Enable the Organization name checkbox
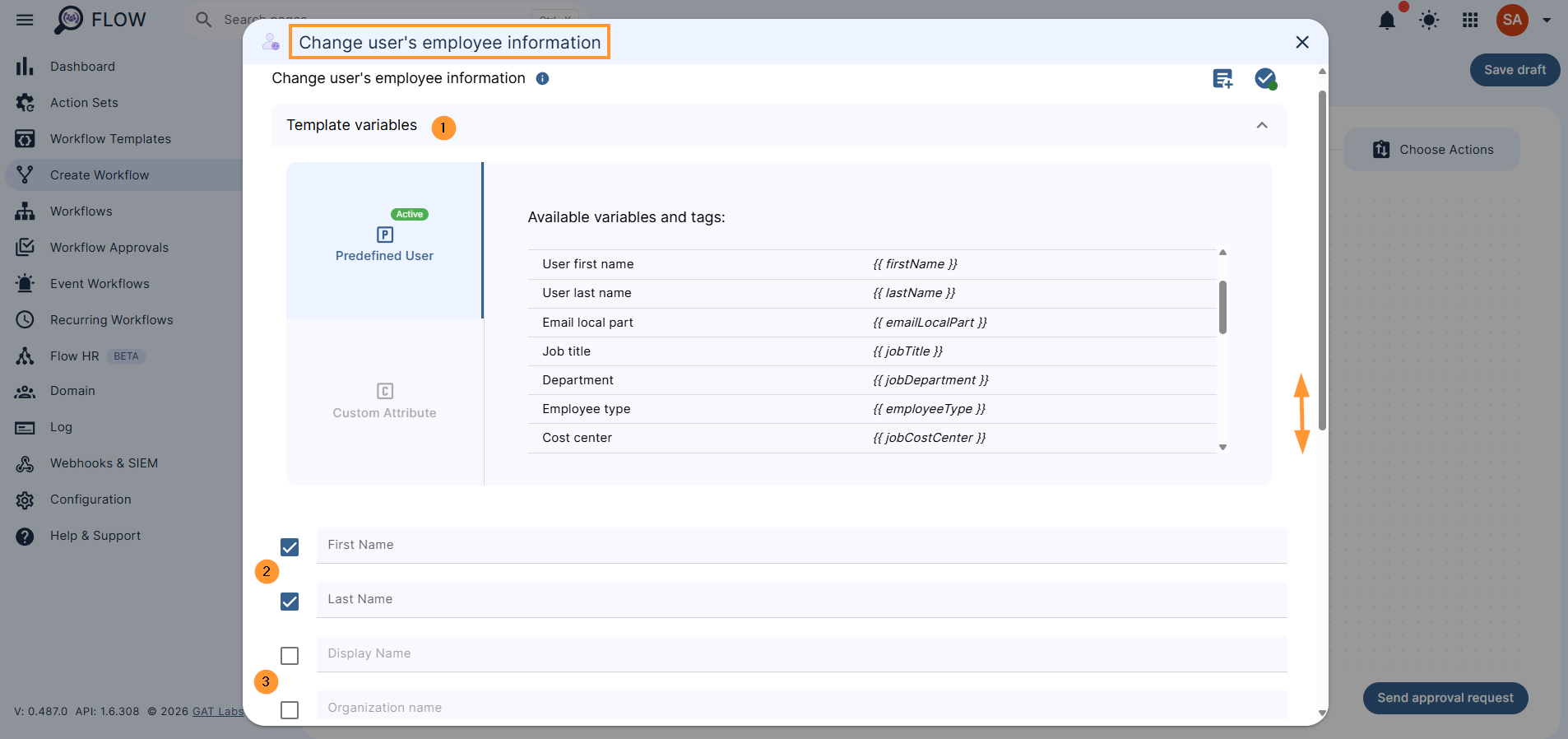This screenshot has height=739, width=1568. click(x=290, y=710)
